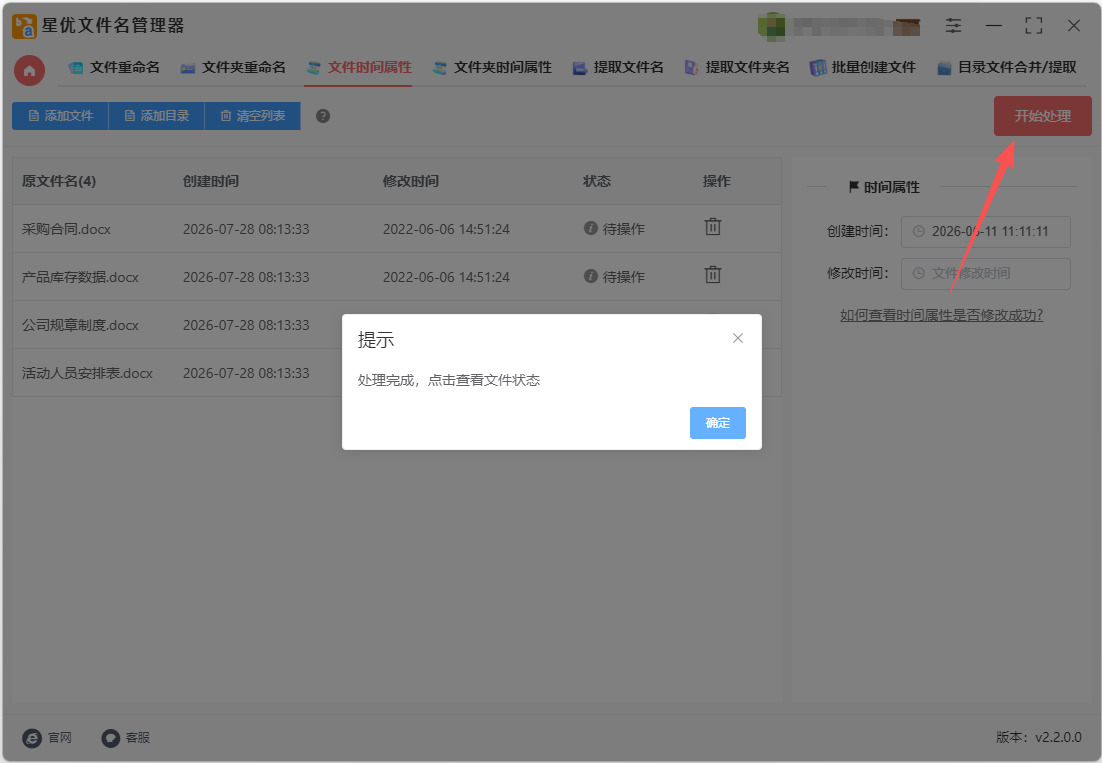1102x763 pixels.
Task: Click 待操作 status of 产品库存数据.docx
Action: point(614,277)
